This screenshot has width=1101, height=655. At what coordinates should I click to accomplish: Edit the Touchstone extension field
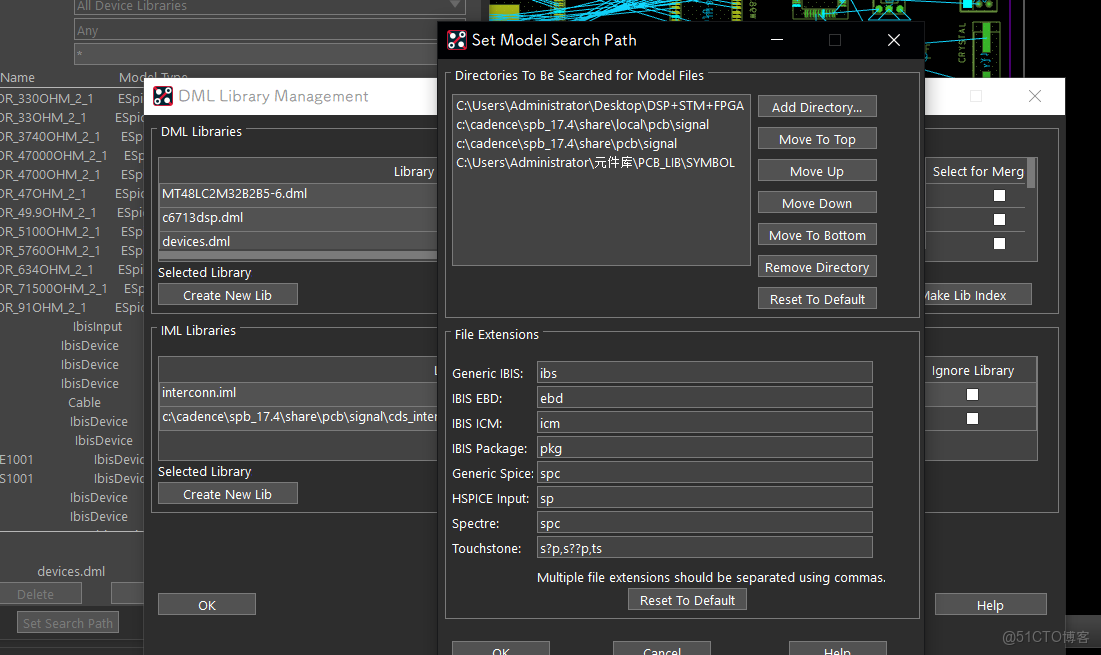pyautogui.click(x=704, y=548)
